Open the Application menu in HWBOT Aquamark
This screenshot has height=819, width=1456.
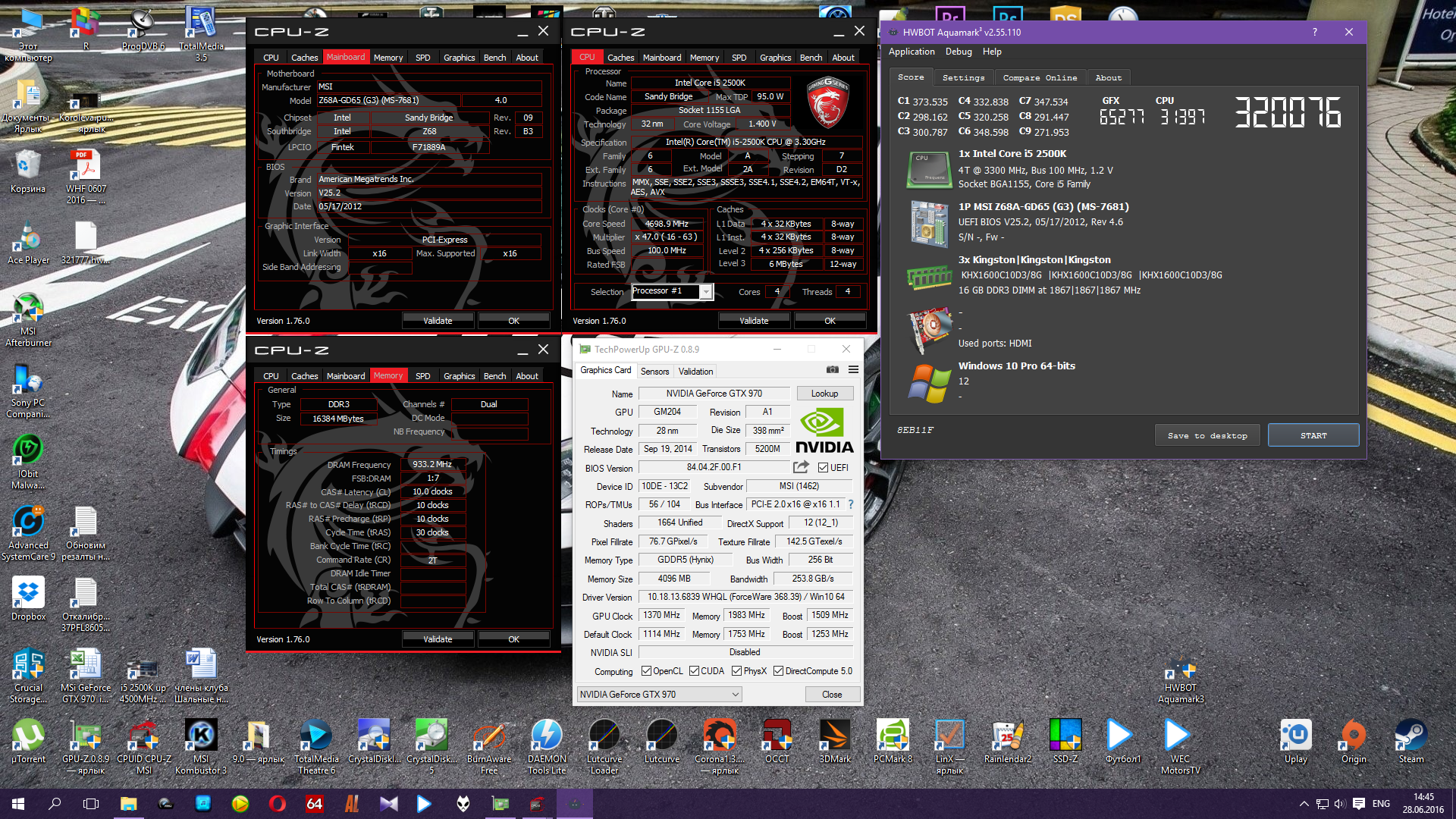(x=912, y=52)
